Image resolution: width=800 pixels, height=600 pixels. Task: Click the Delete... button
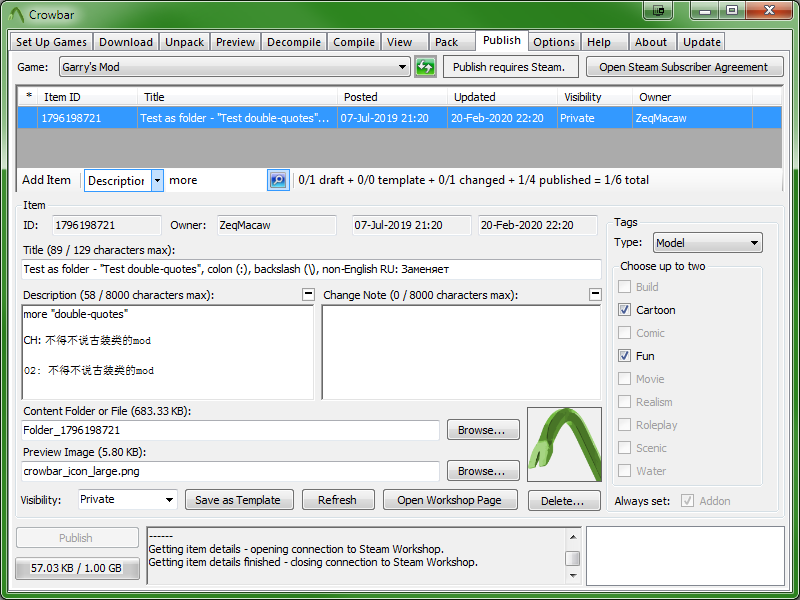coord(563,501)
